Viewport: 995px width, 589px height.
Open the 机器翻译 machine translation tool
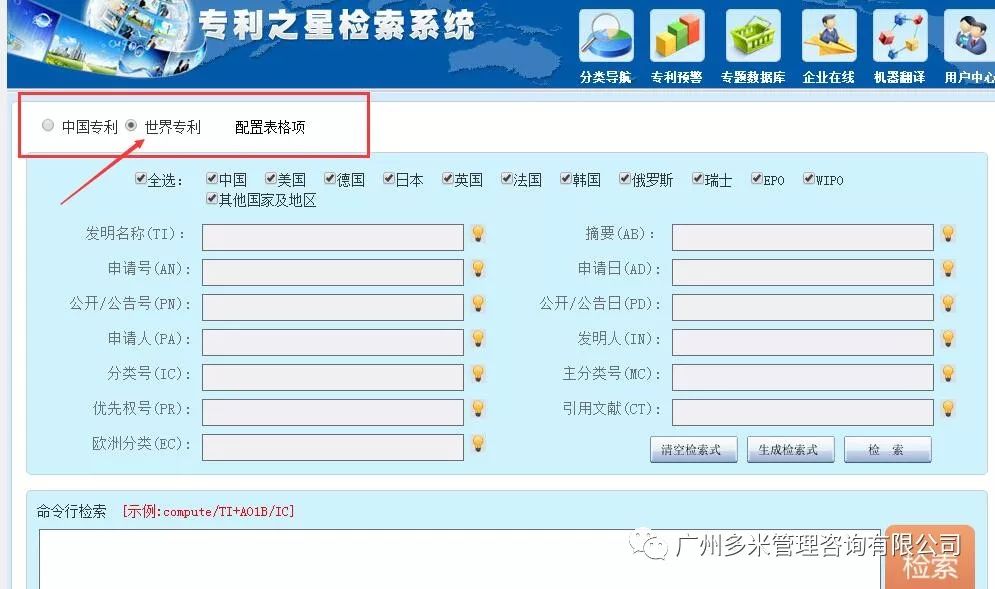899,40
